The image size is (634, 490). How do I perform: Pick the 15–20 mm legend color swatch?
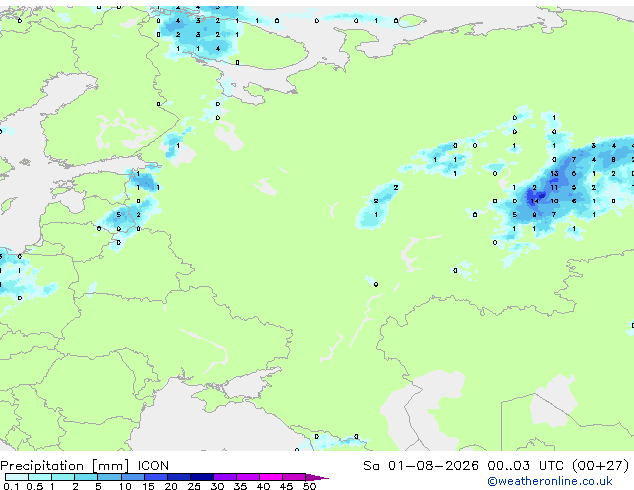155,477
